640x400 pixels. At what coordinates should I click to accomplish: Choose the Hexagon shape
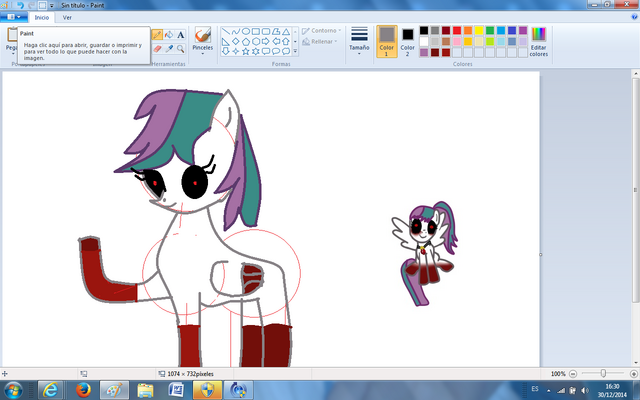coord(256,42)
